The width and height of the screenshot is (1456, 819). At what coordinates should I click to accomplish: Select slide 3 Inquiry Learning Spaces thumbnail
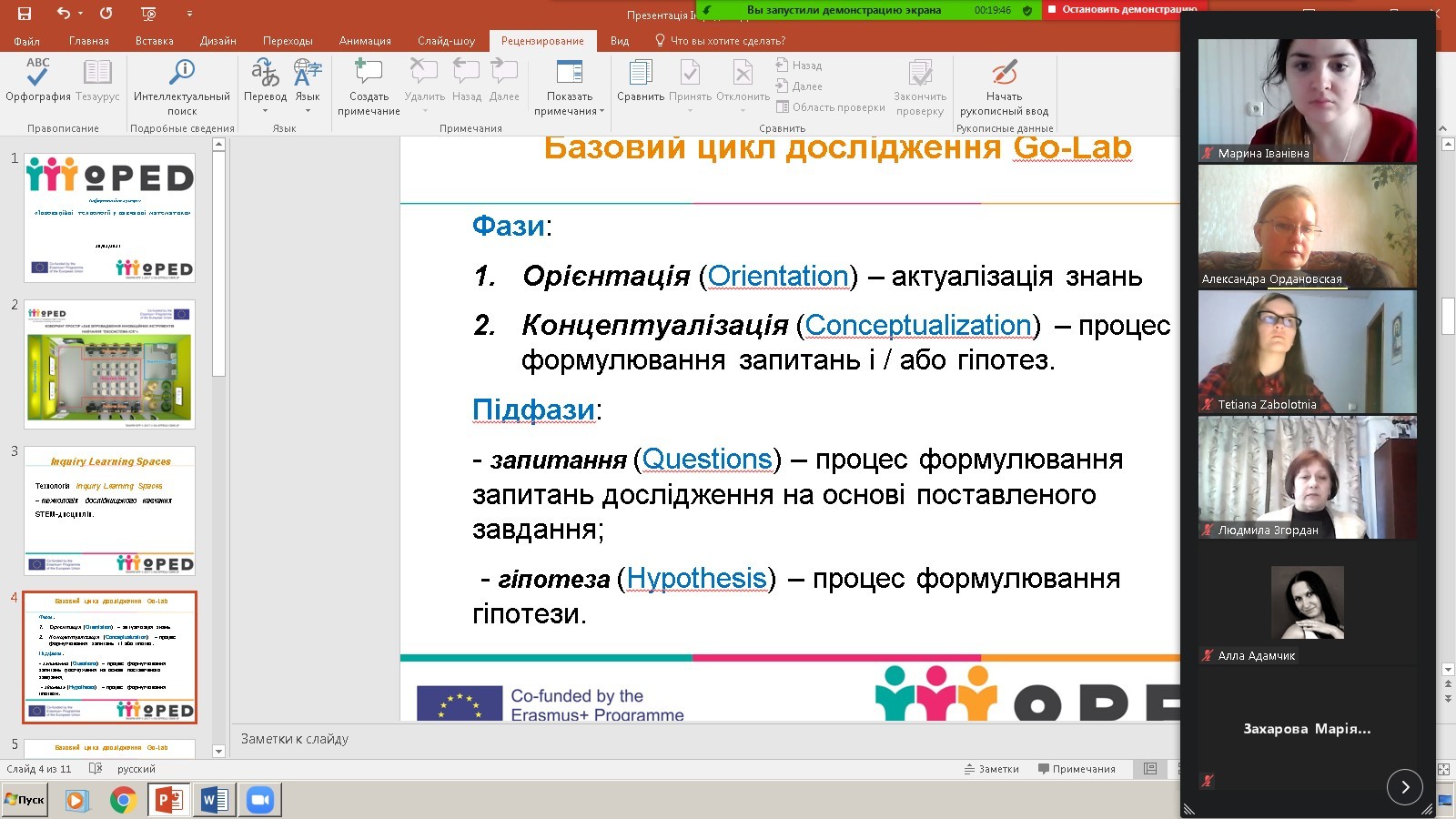109,511
